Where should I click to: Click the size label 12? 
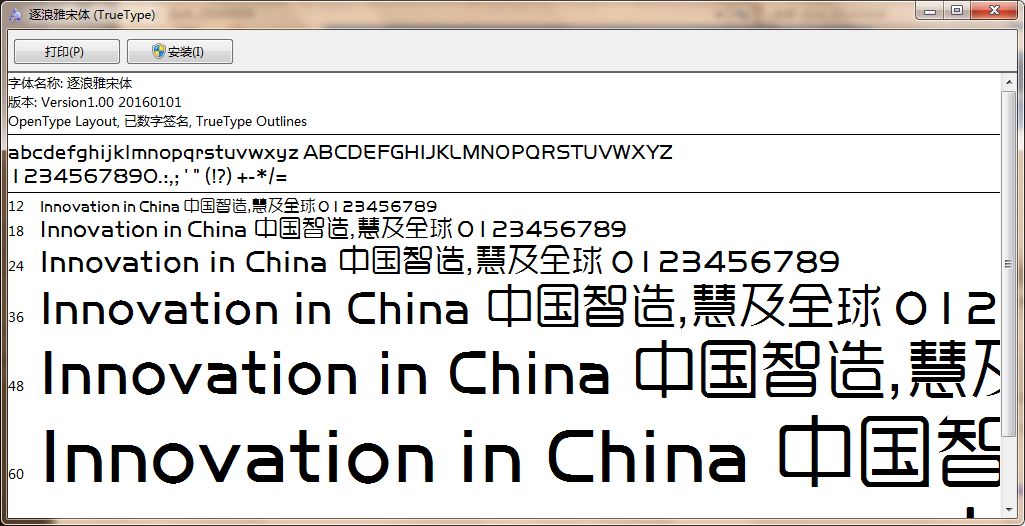pyautogui.click(x=16, y=207)
